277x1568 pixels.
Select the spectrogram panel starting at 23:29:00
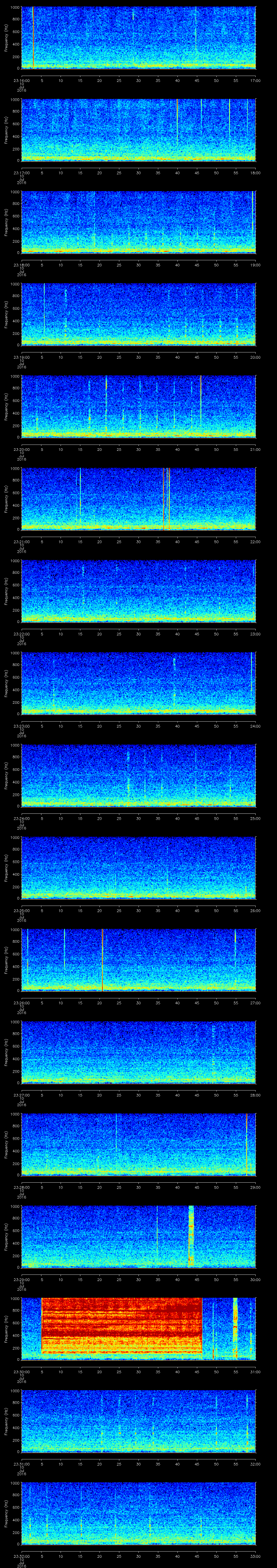coord(138,1237)
